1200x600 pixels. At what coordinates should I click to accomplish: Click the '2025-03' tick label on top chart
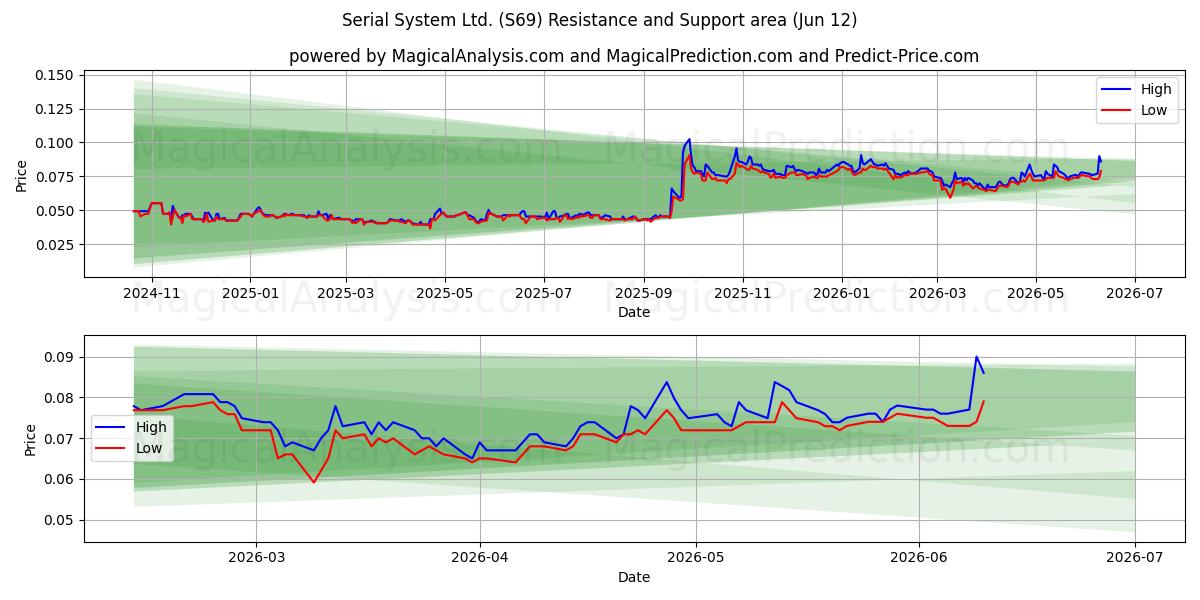click(x=346, y=293)
